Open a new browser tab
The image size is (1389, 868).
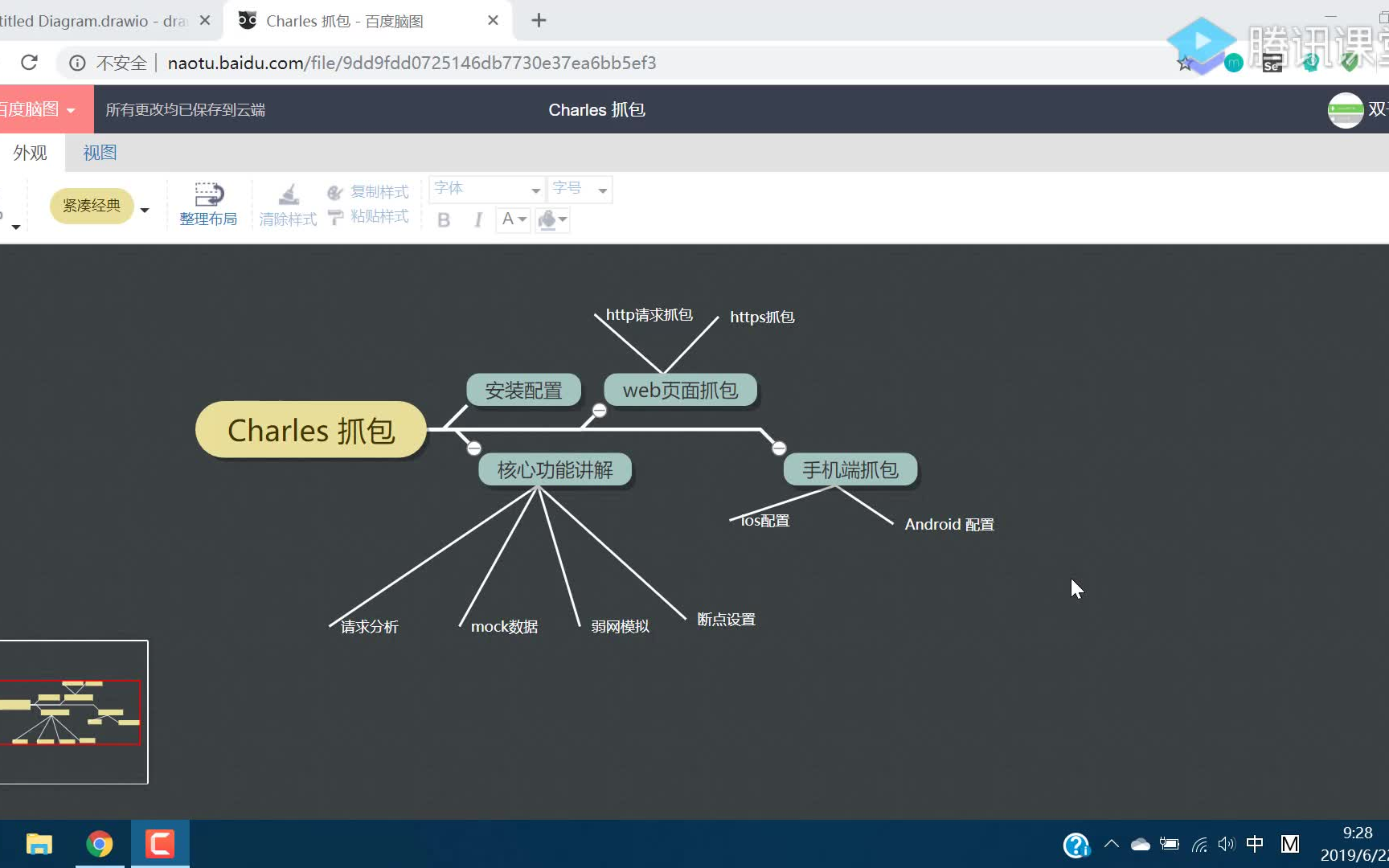pos(539,21)
